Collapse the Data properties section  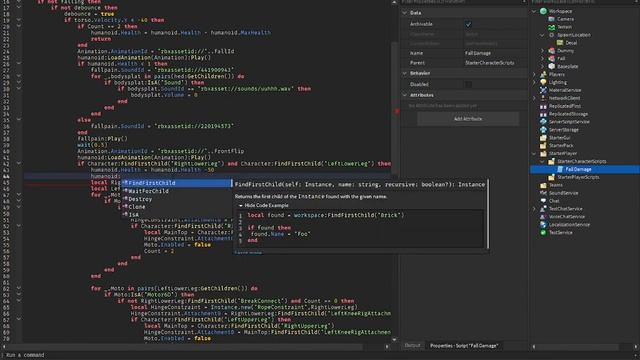coord(405,13)
